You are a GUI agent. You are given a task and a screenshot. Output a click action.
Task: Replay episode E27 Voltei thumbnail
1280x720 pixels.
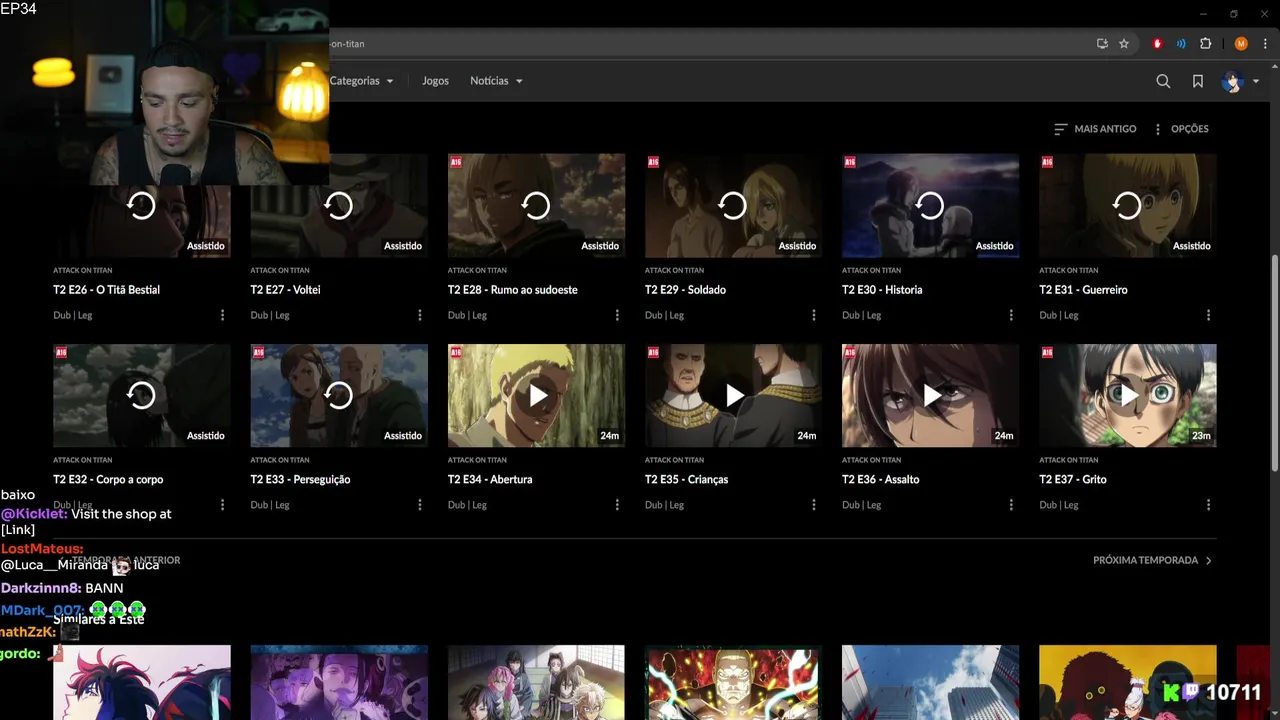[339, 206]
